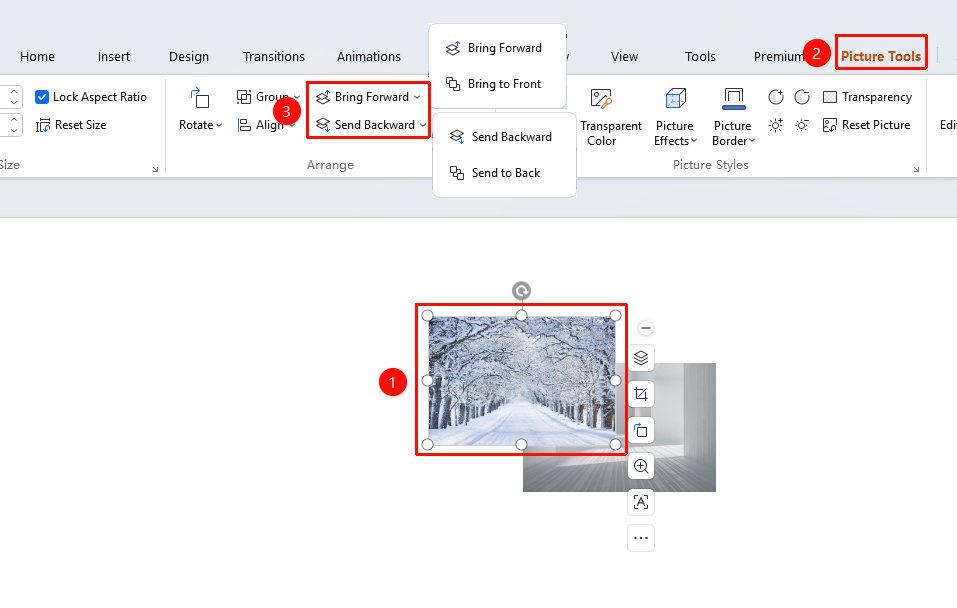Open the Picture Styles dialog launcher
The width and height of the screenshot is (957, 608).
[916, 169]
